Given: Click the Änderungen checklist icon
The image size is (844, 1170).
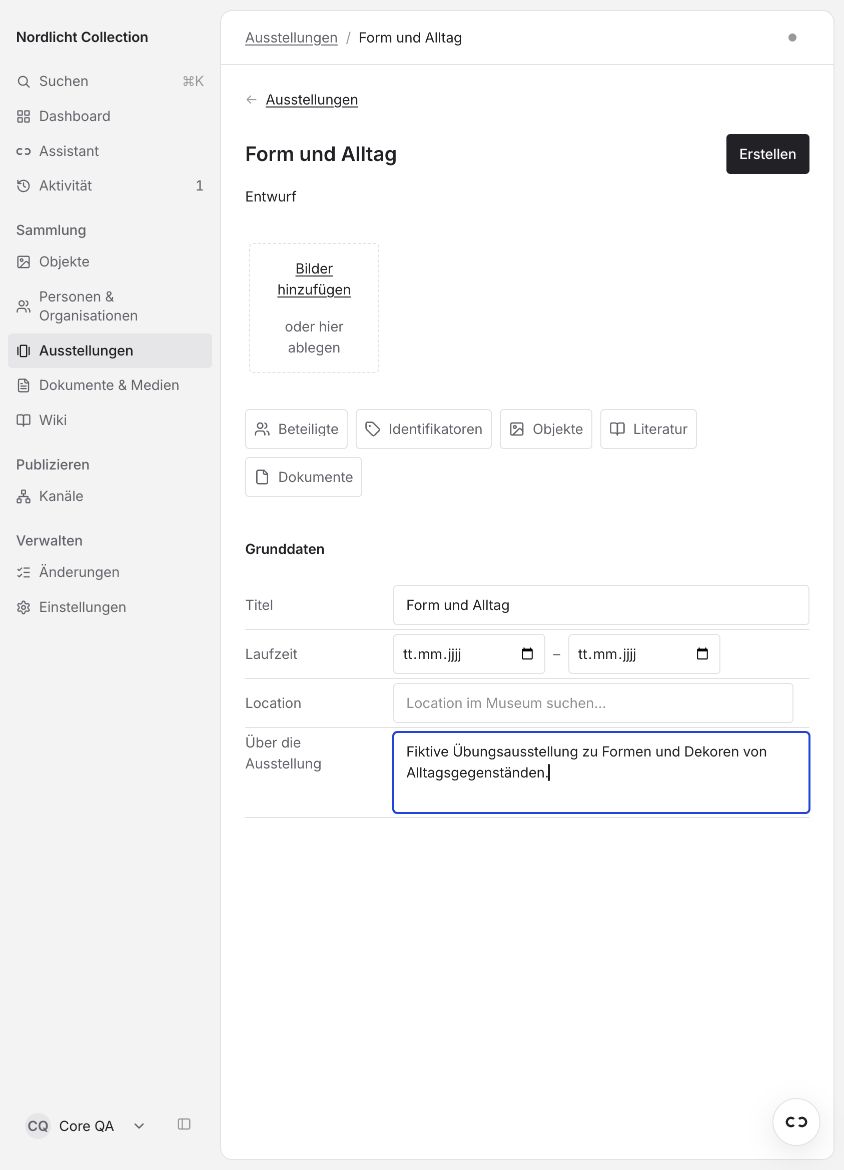Looking at the screenshot, I should (24, 572).
